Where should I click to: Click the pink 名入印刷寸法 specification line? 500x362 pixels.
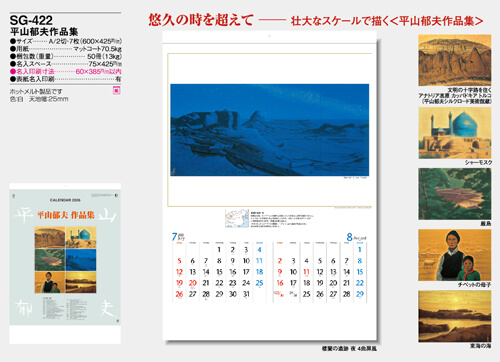point(66,71)
